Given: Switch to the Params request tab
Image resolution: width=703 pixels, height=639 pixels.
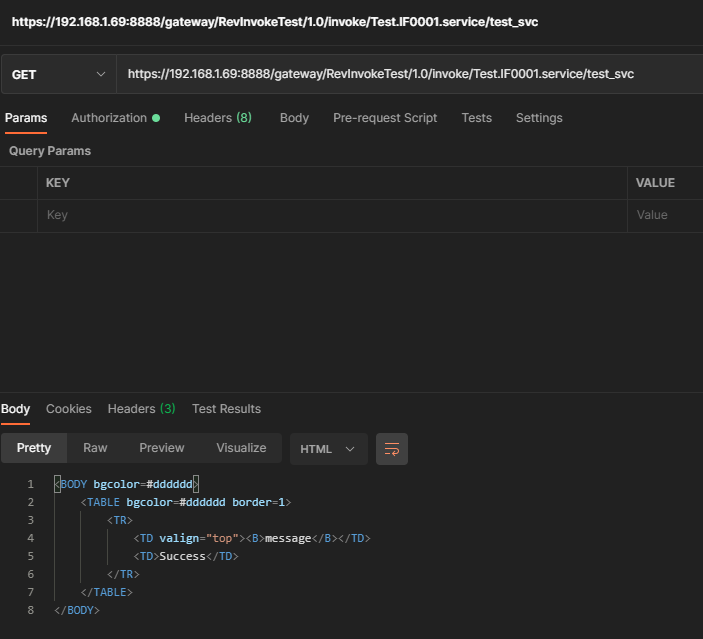Looking at the screenshot, I should click(26, 118).
